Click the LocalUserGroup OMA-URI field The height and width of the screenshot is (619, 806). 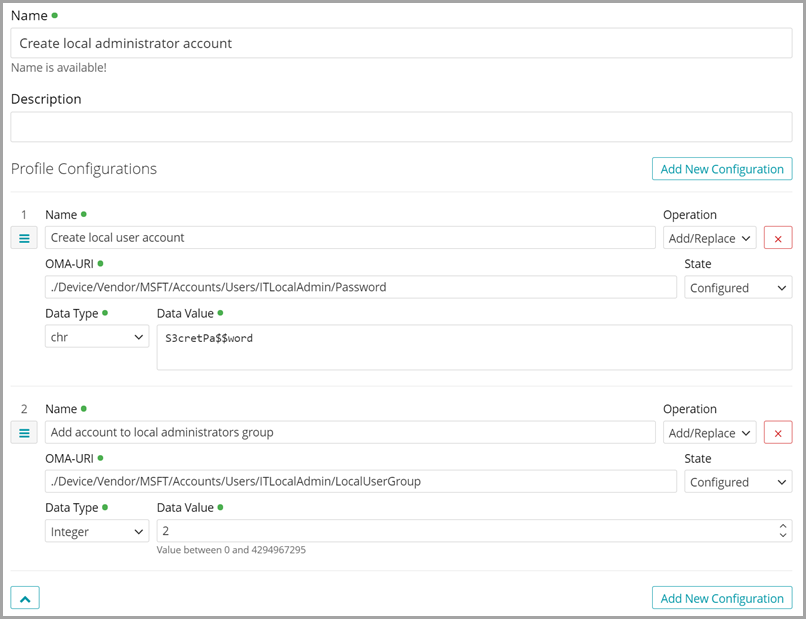point(360,481)
